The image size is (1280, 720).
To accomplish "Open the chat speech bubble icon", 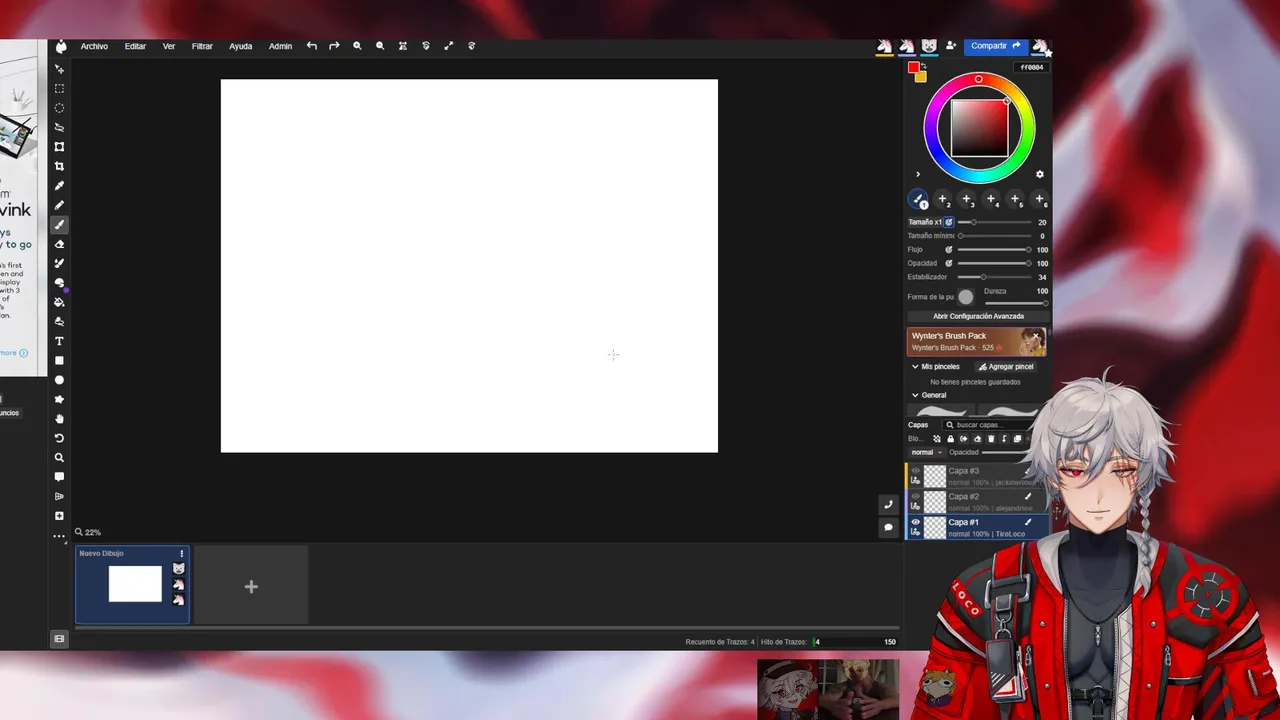I will 888,527.
